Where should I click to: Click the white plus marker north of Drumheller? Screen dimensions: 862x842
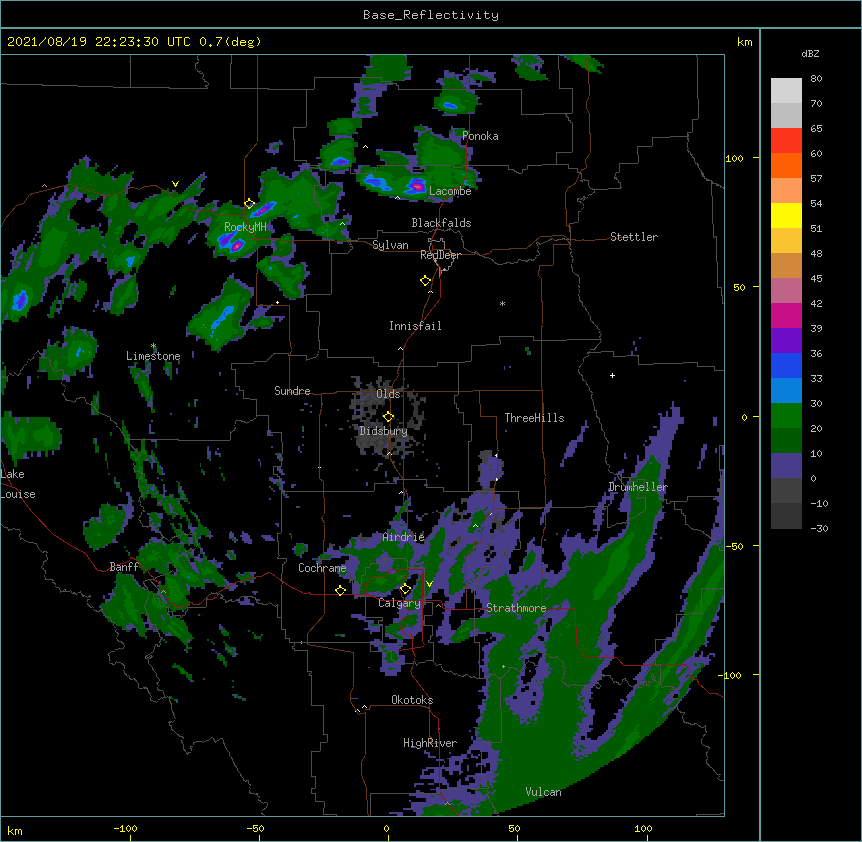(612, 375)
